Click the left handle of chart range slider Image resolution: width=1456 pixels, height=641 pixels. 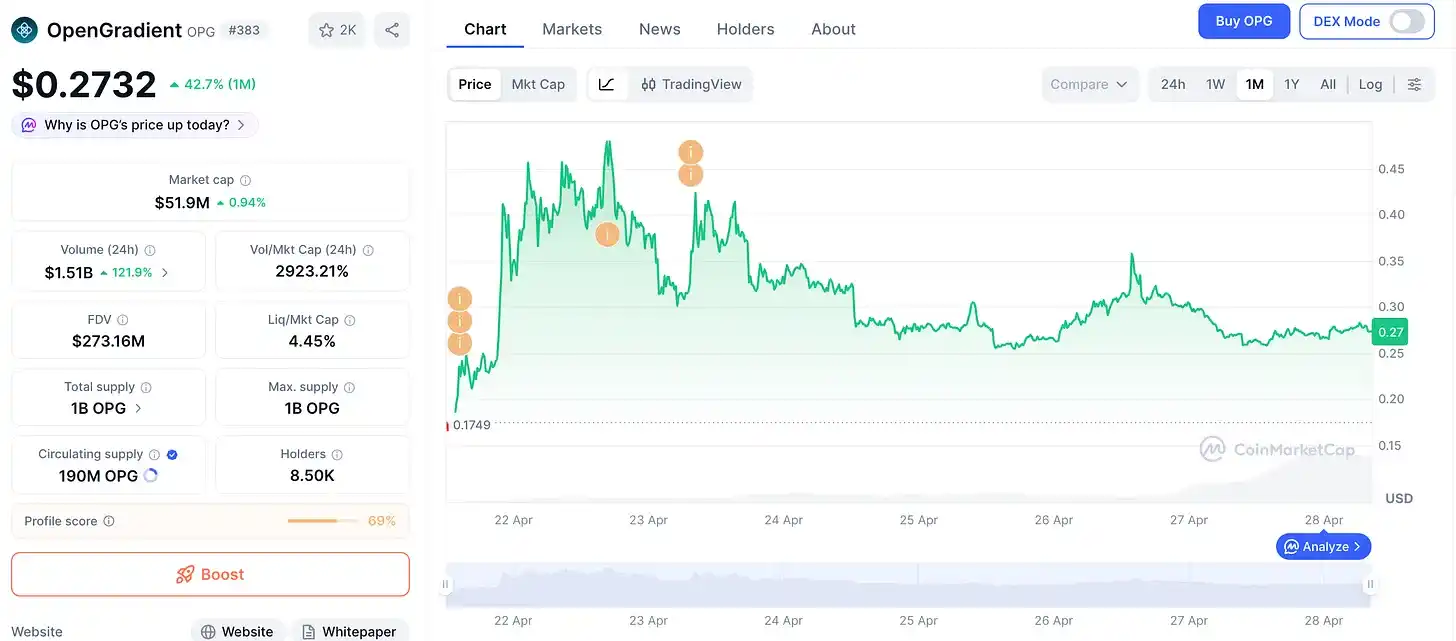[446, 585]
